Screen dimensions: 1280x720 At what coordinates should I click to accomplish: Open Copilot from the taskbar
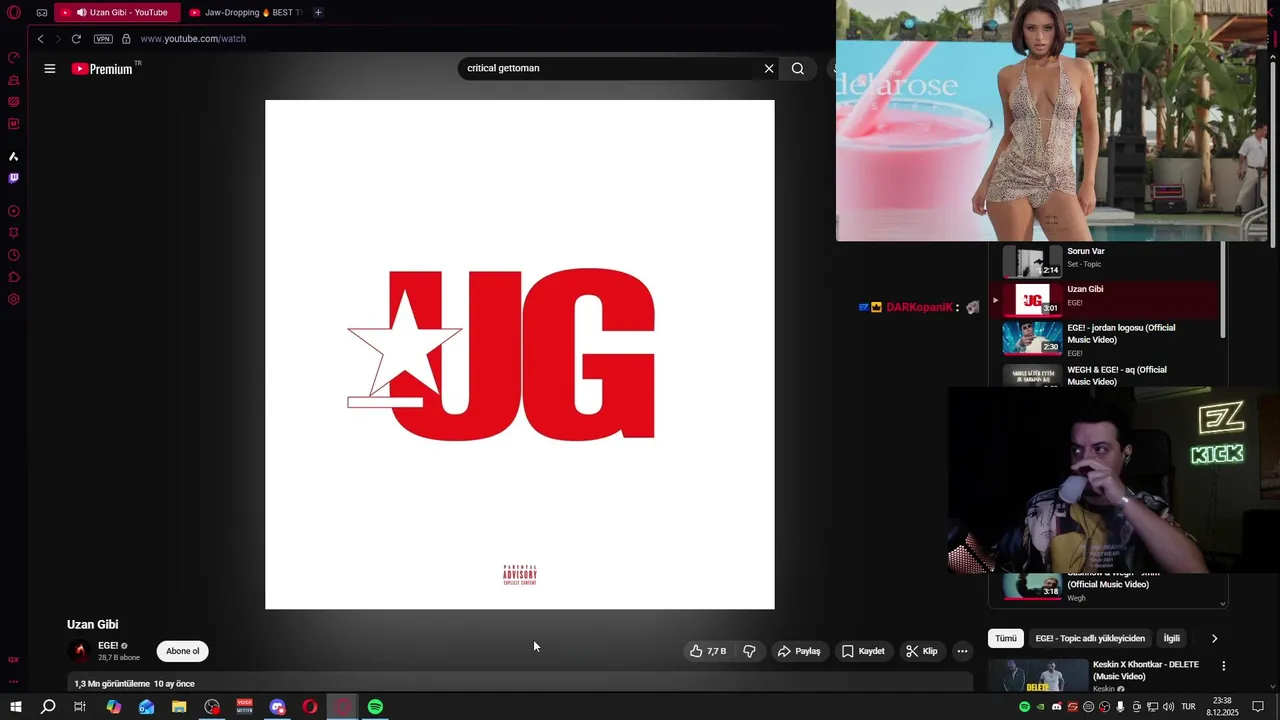click(114, 707)
